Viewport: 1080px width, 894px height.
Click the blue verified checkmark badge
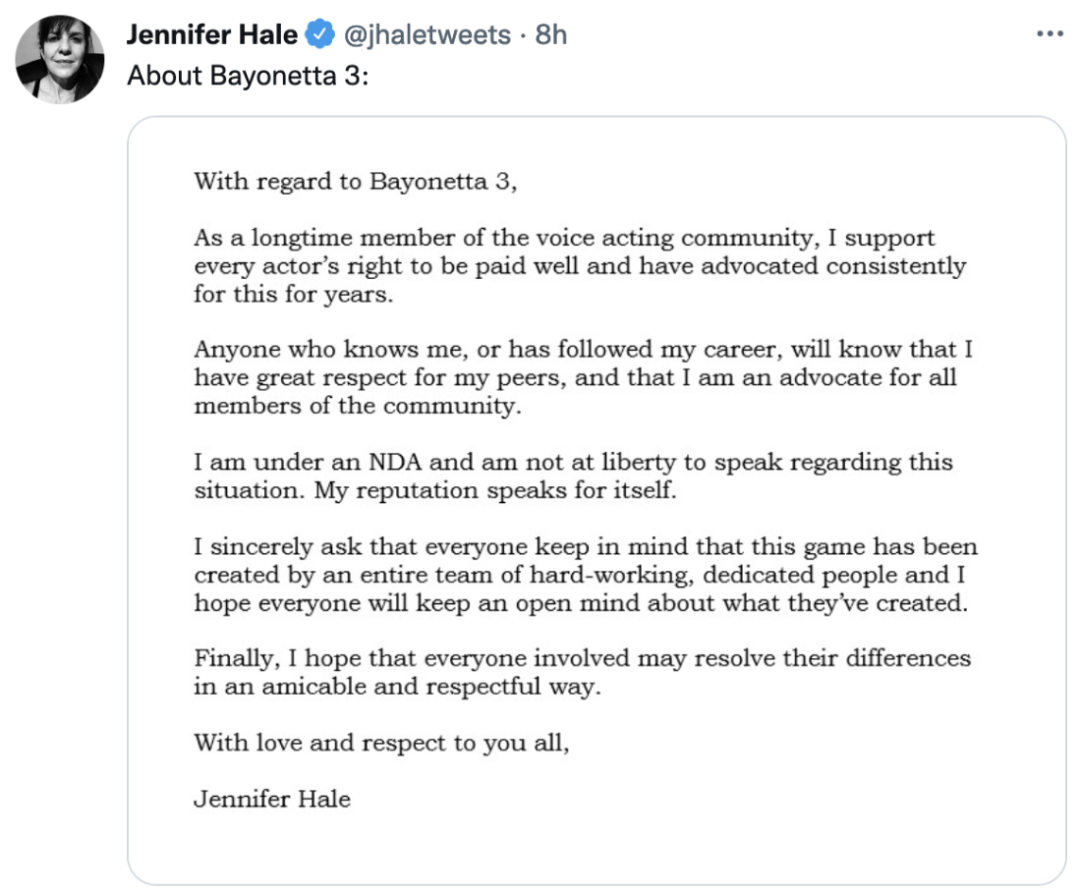(319, 35)
